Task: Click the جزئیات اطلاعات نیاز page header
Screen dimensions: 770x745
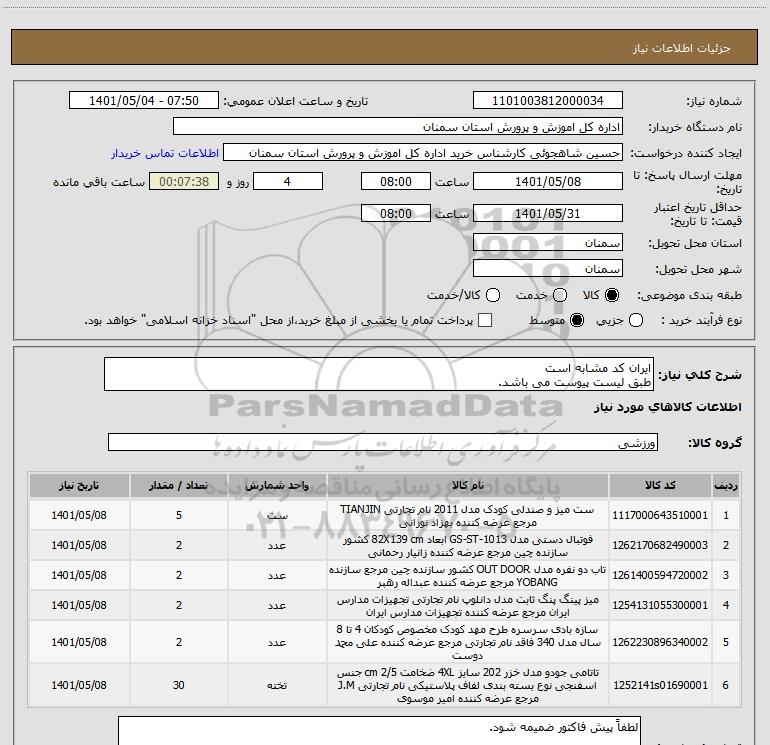Action: pos(682,48)
